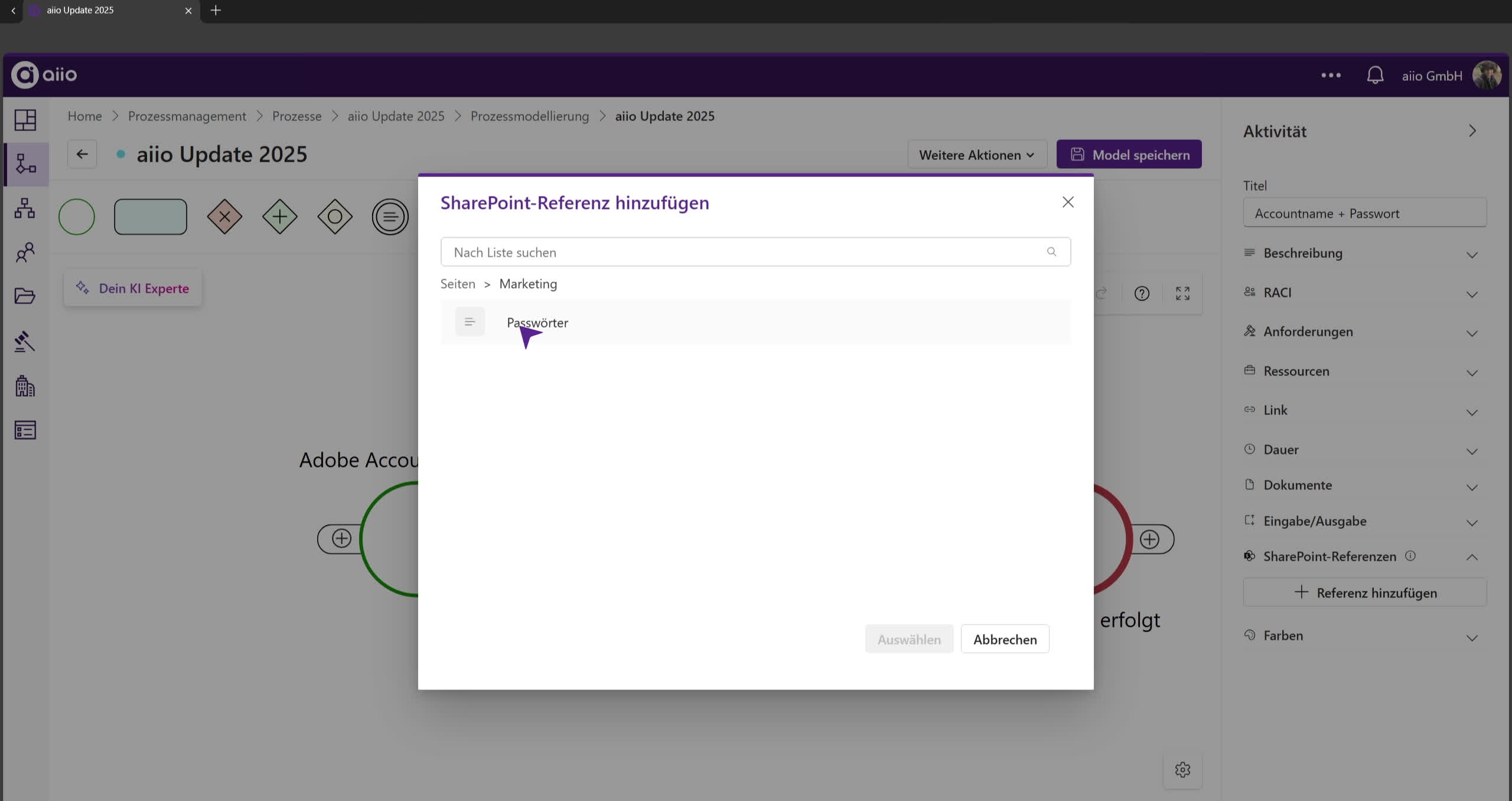Viewport: 1512px width, 801px height.
Task: Go back with the arrow button
Action: [82, 154]
